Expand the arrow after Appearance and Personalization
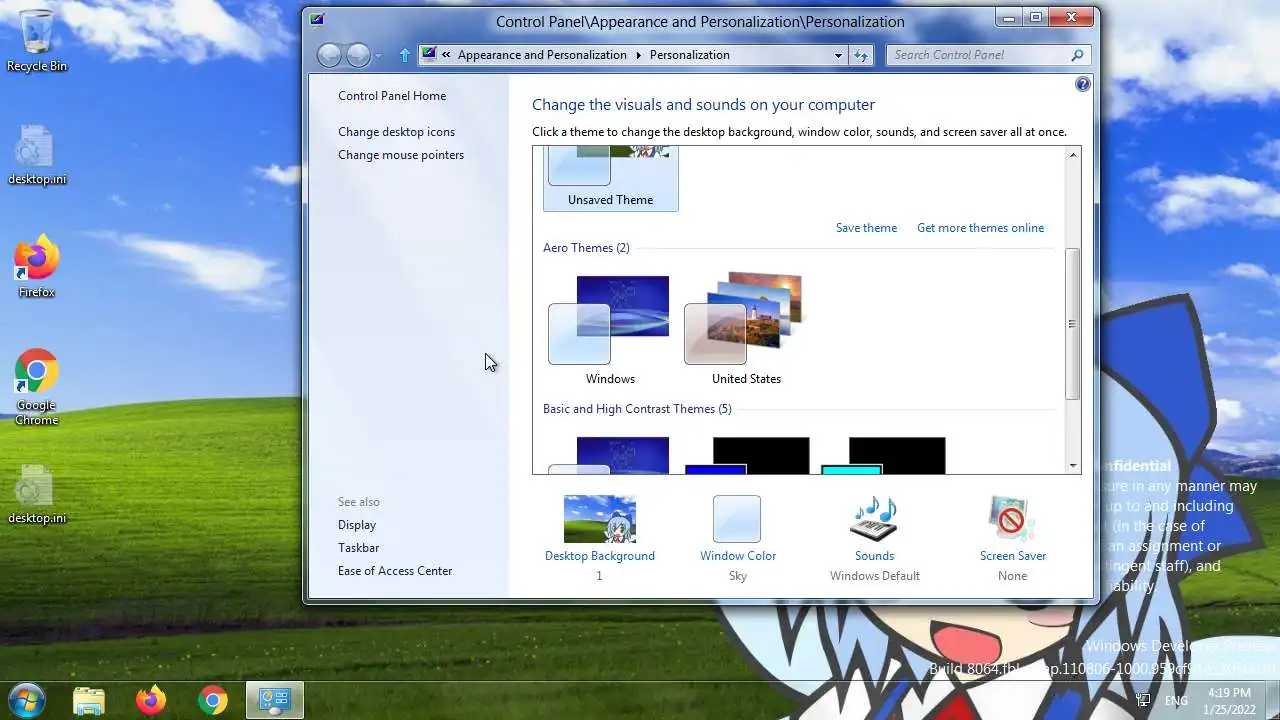This screenshot has width=1280, height=720. coord(638,55)
